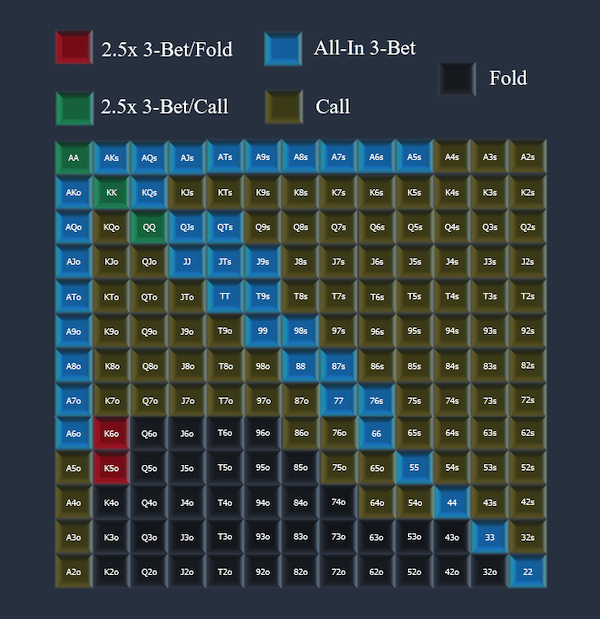Click the T9s cell

pos(263,296)
